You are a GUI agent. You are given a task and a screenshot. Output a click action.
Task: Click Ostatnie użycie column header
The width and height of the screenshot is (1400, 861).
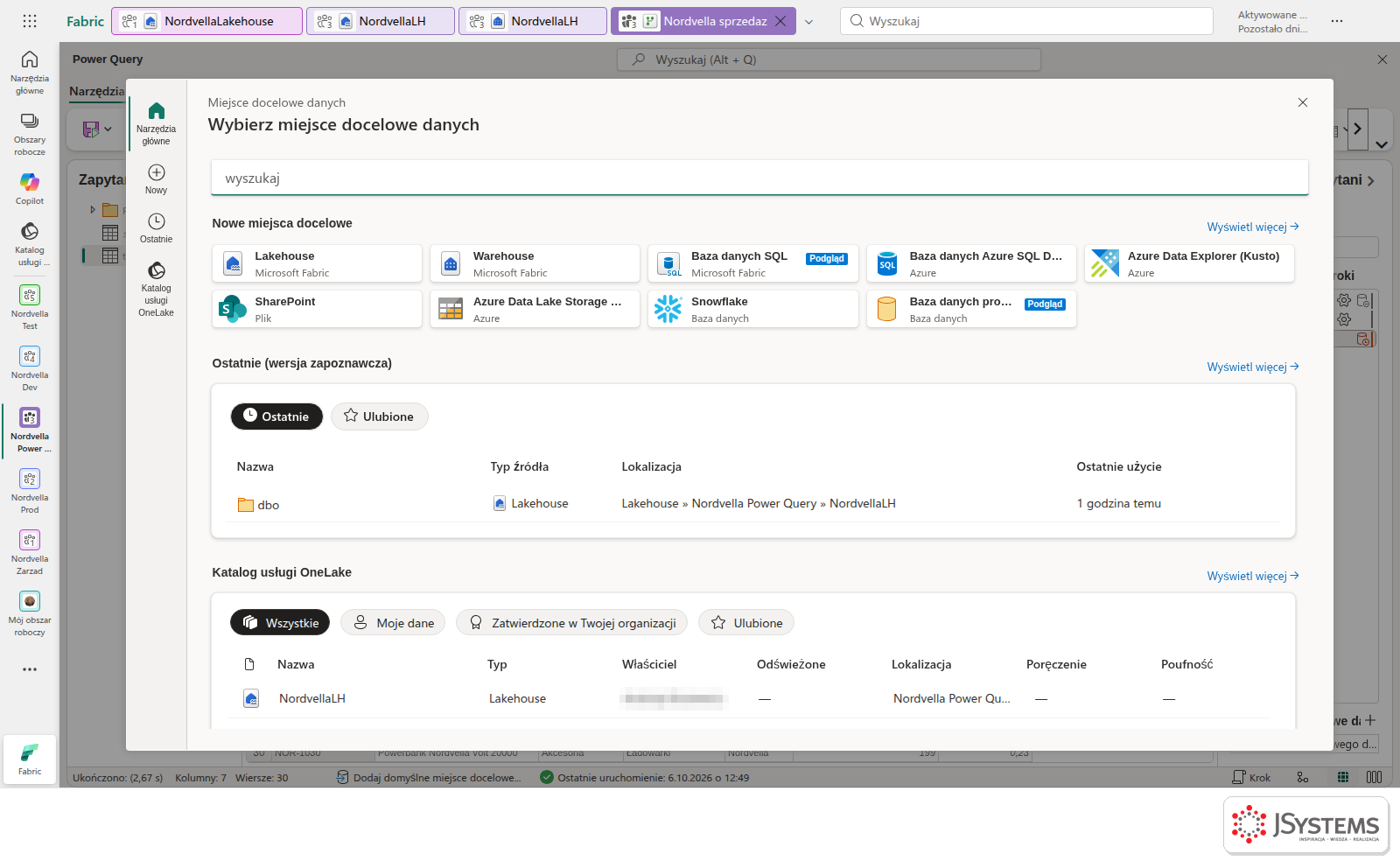click(x=1119, y=466)
